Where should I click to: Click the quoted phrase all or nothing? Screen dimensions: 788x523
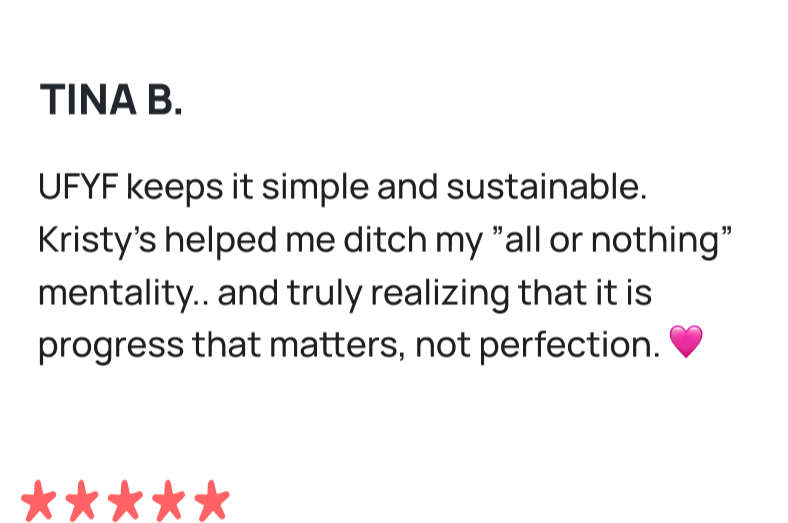(612, 240)
